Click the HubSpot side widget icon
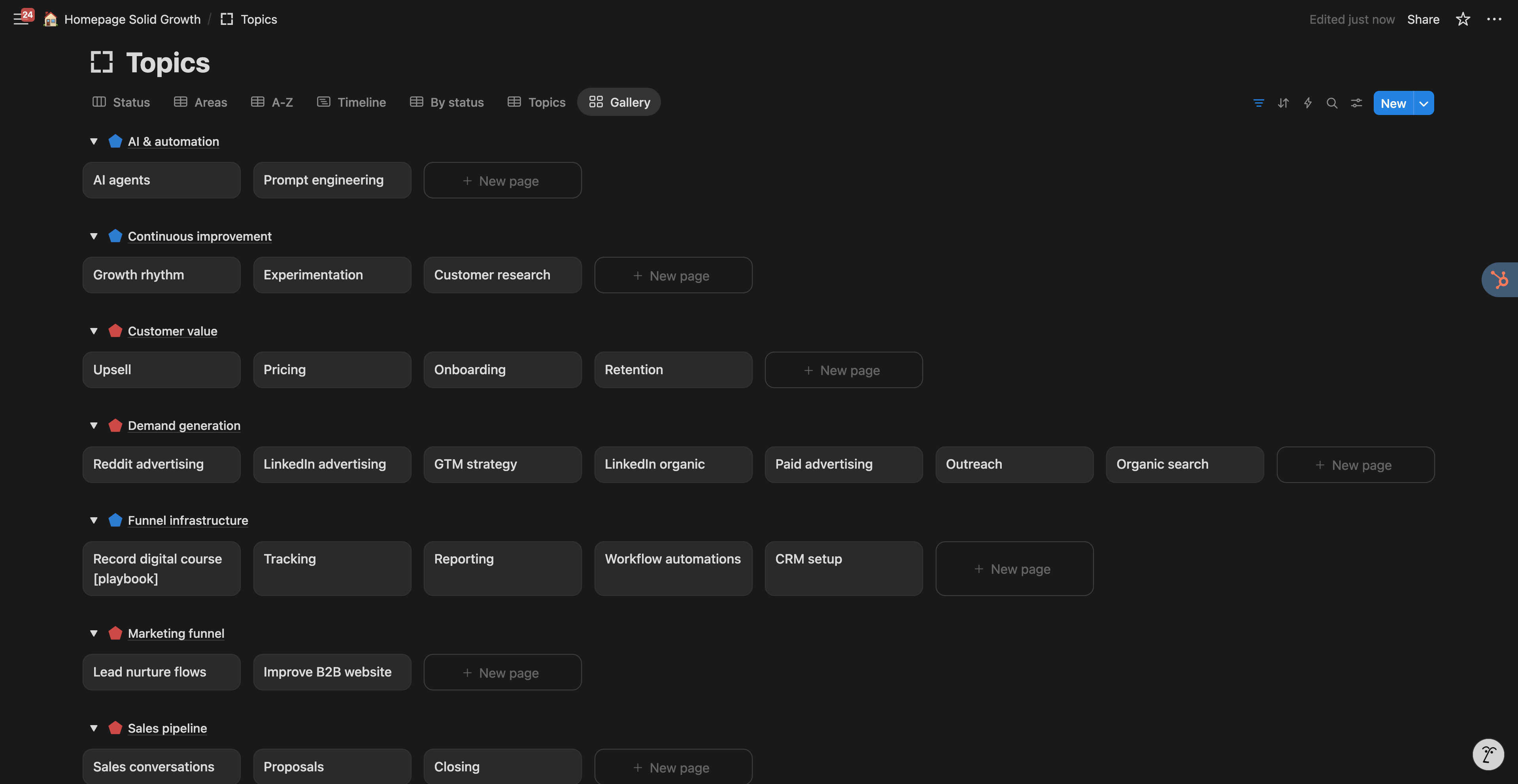1518x784 pixels. pos(1500,279)
